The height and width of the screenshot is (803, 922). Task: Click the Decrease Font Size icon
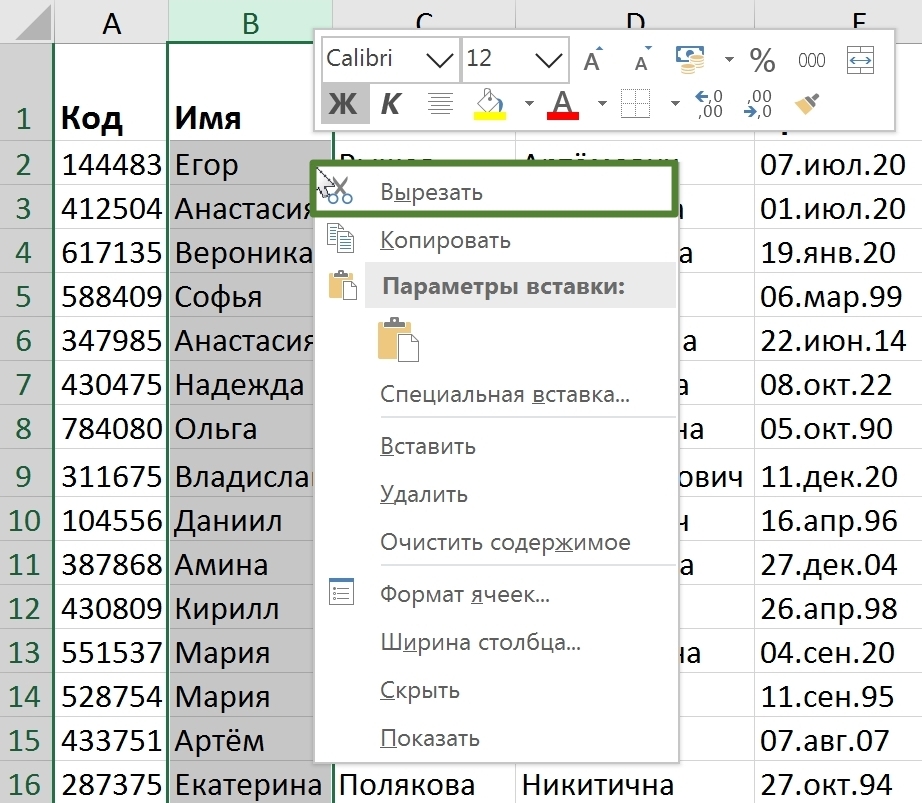pos(643,59)
